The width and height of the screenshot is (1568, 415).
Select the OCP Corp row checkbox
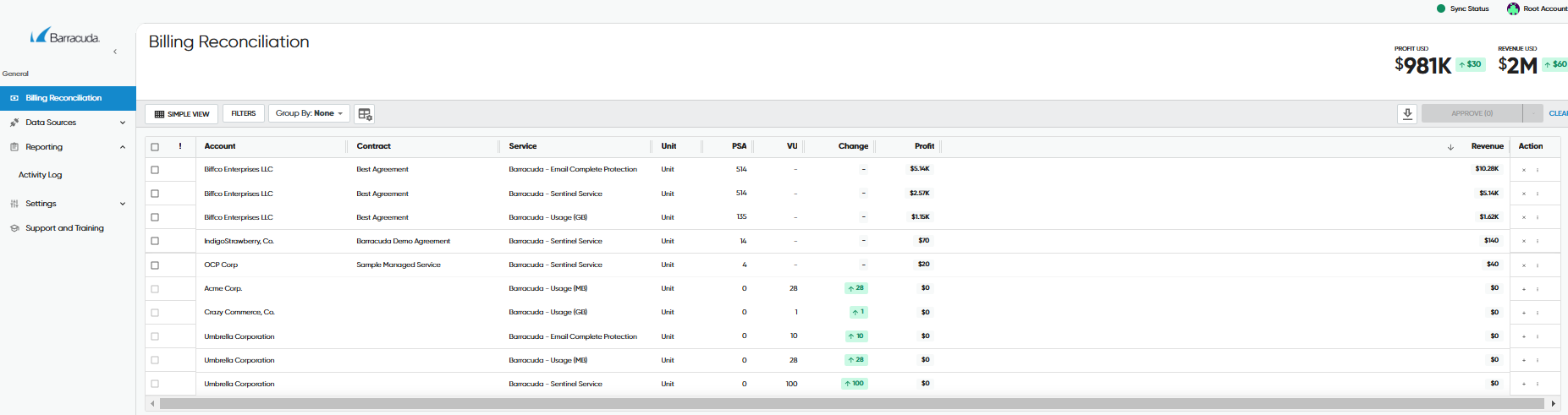(x=155, y=265)
